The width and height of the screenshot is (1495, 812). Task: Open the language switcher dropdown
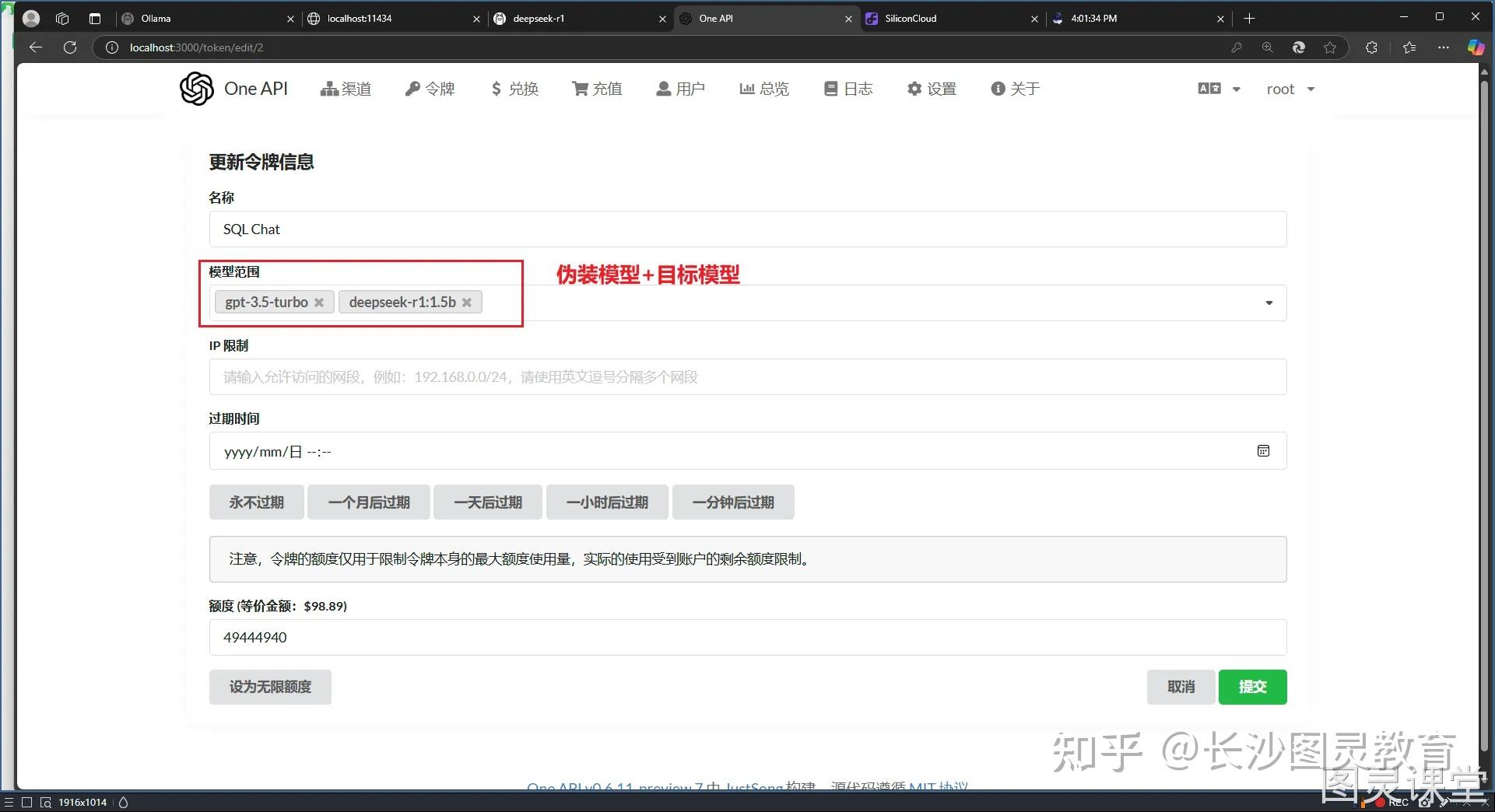click(1218, 89)
